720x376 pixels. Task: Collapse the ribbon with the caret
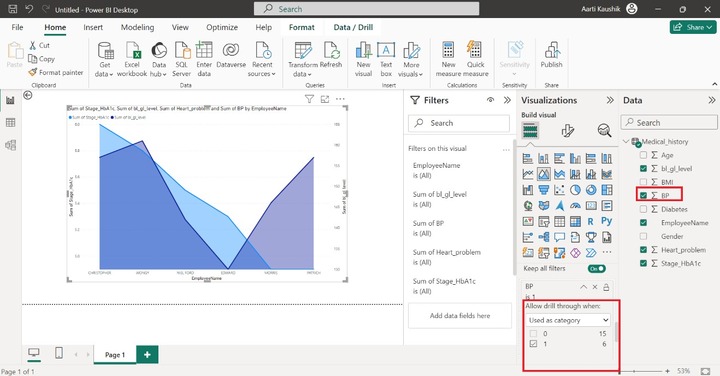point(714,84)
